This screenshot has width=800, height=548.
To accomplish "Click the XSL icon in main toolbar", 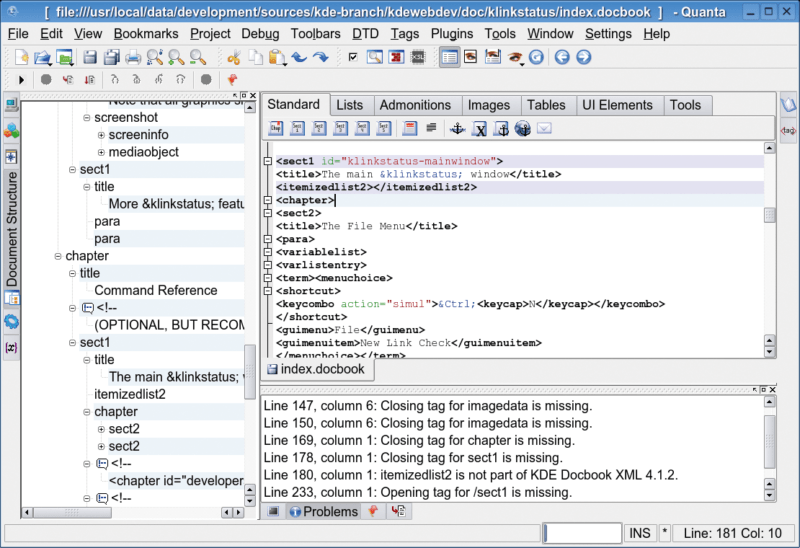I will click(418, 57).
